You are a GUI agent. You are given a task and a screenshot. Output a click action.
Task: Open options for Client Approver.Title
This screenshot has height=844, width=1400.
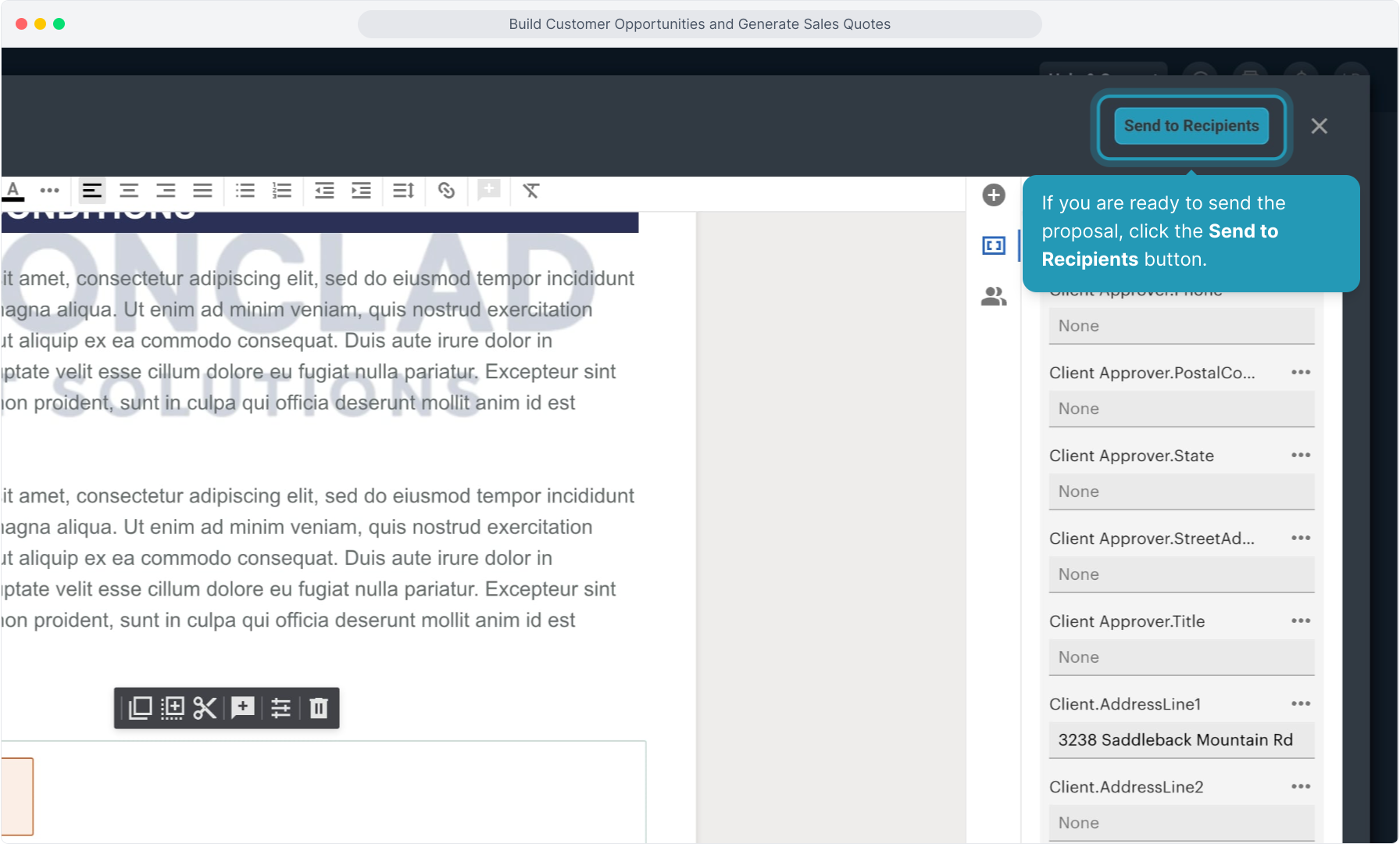pos(1301,621)
